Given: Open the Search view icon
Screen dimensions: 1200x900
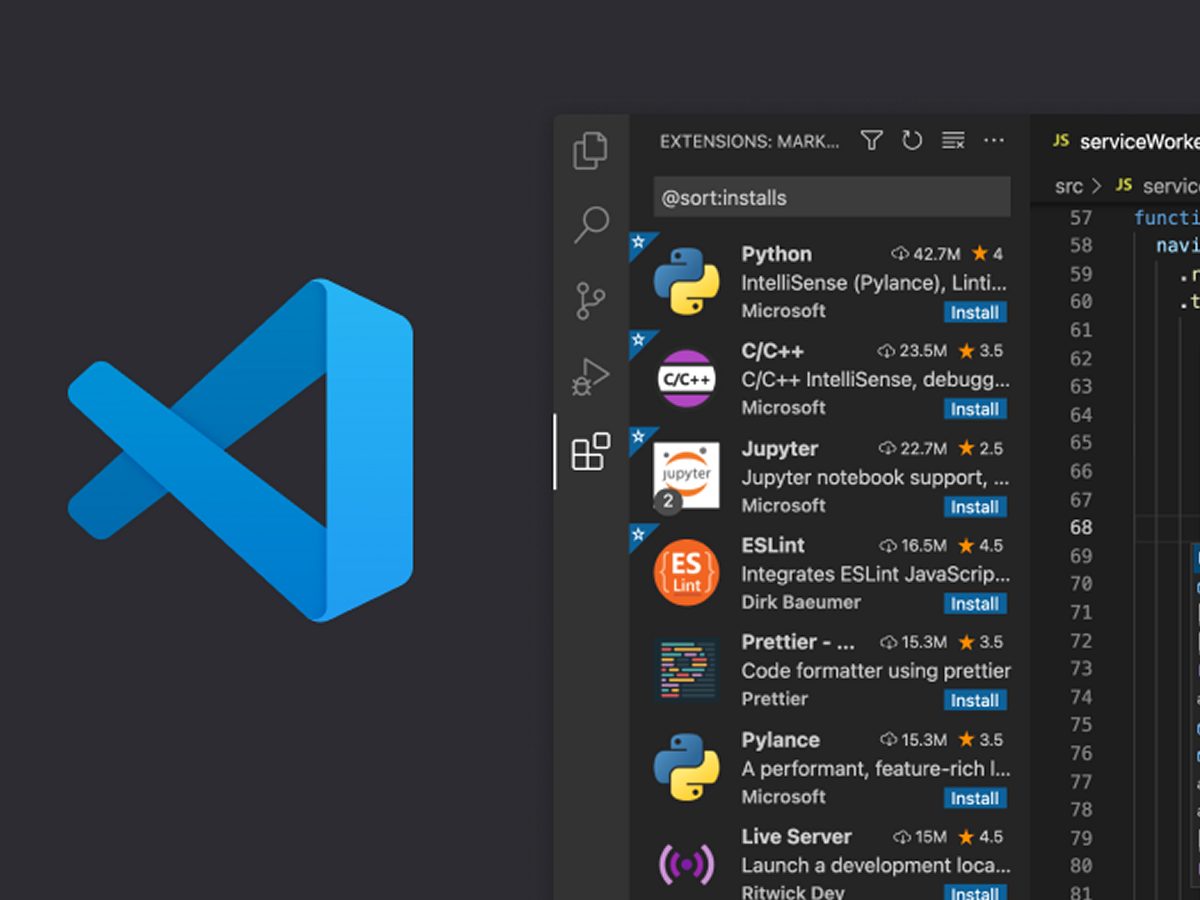Looking at the screenshot, I should 591,225.
